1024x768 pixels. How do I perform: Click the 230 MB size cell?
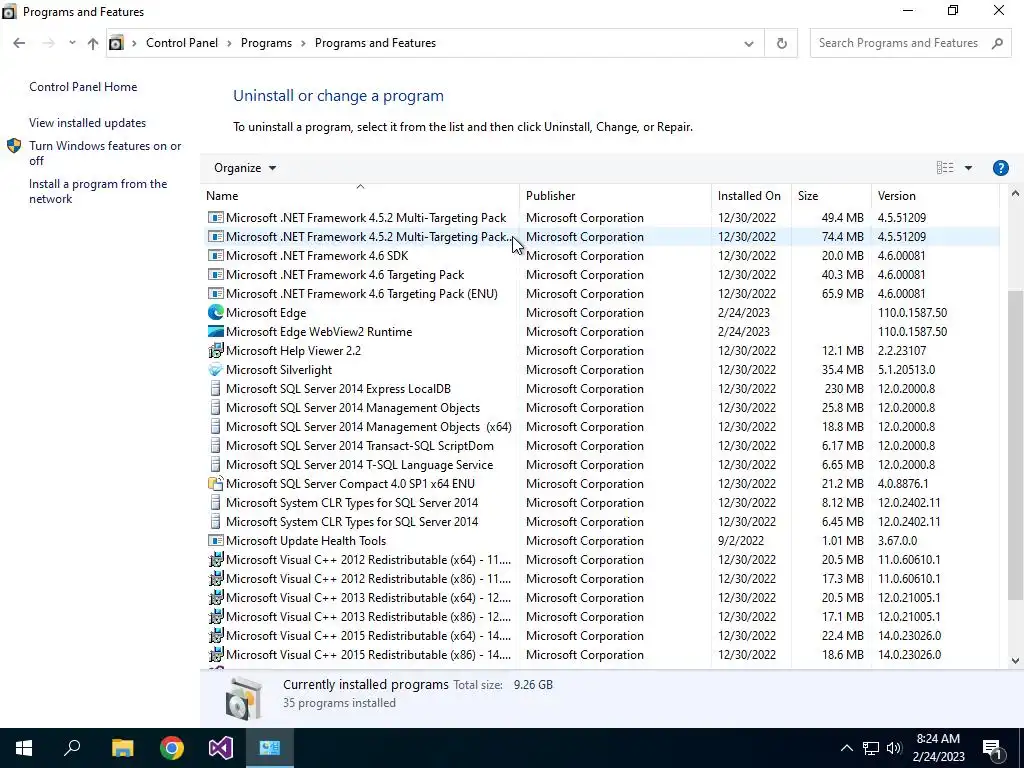coord(844,389)
